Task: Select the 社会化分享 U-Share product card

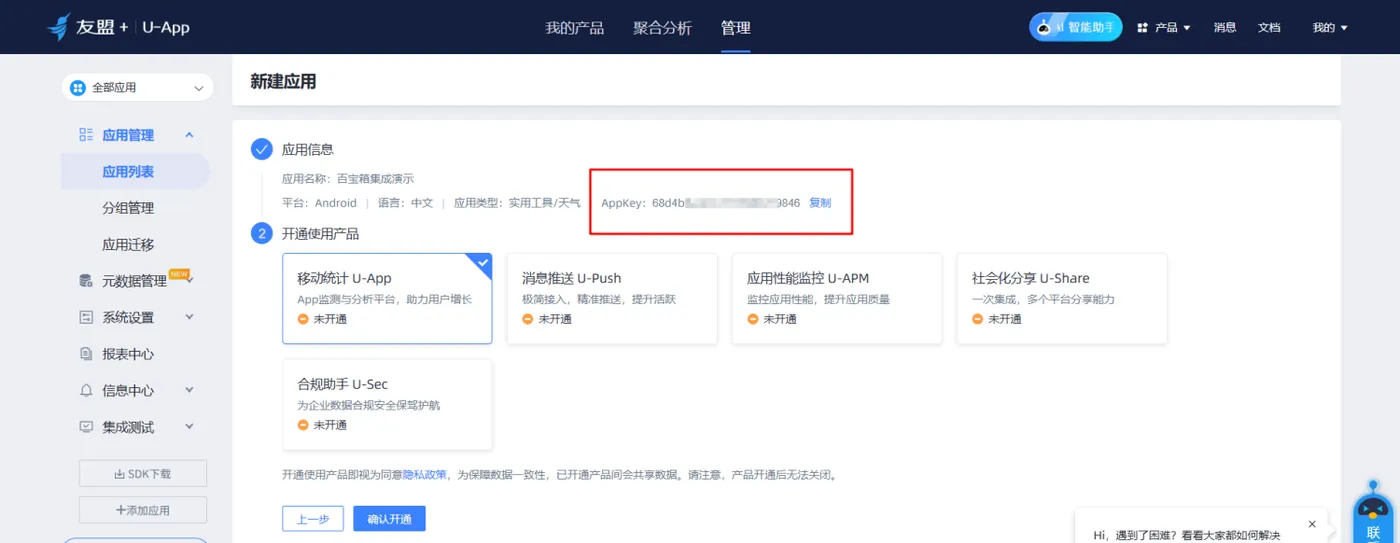Action: (x=1062, y=298)
